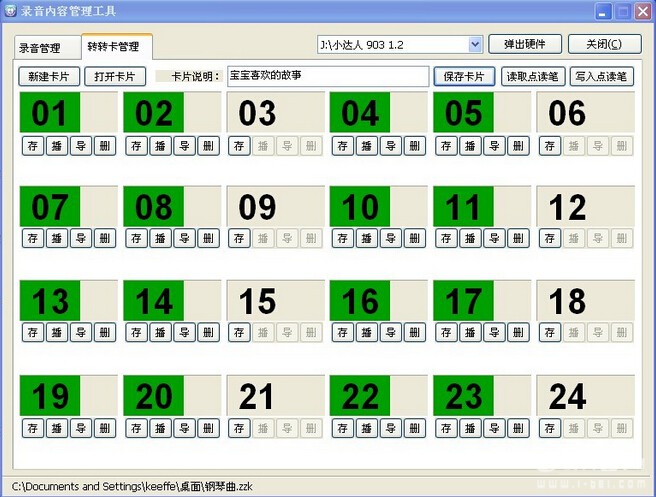Select the green card tile numbered 13

point(50,301)
